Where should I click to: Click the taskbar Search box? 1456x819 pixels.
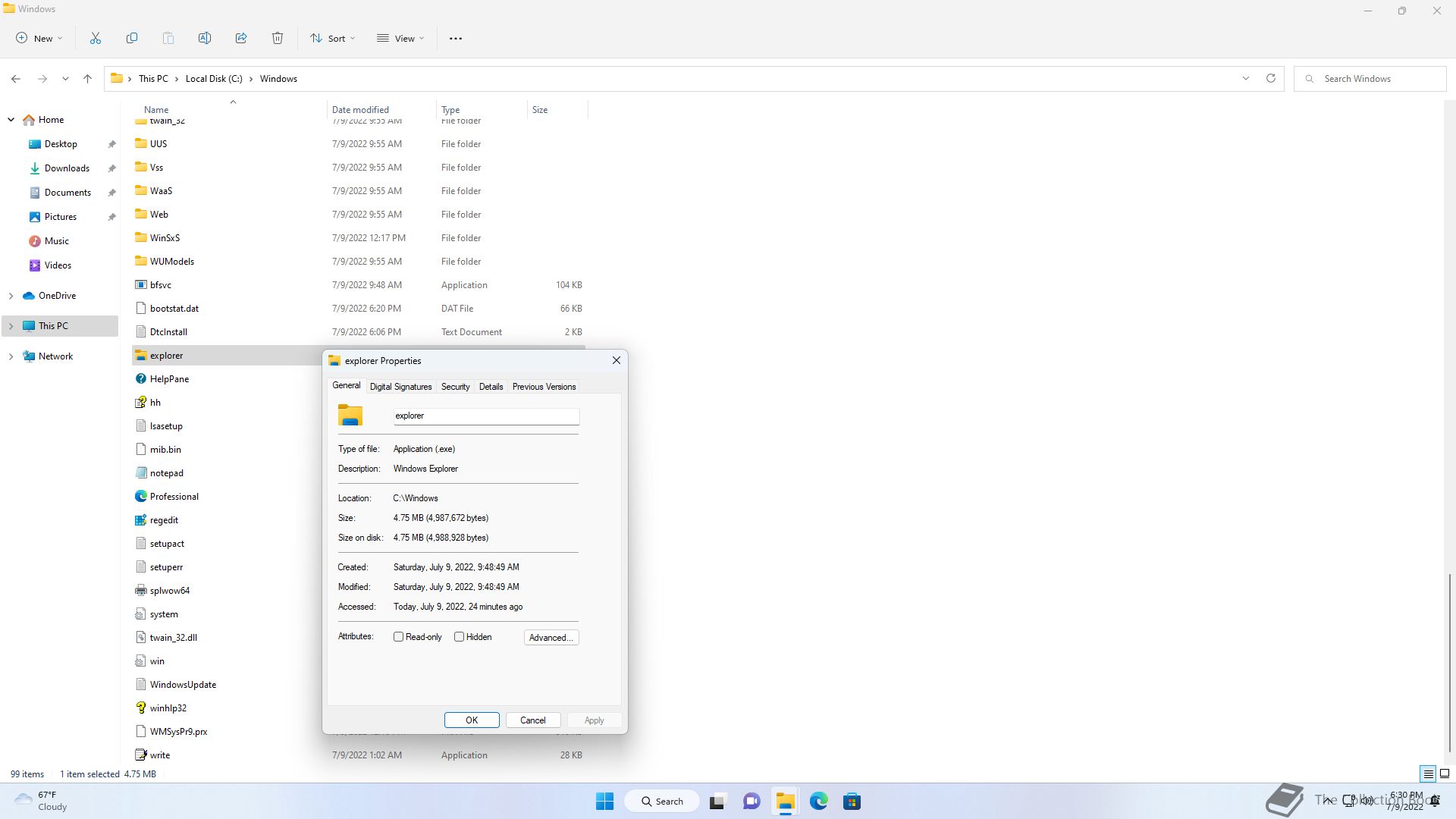[661, 802]
